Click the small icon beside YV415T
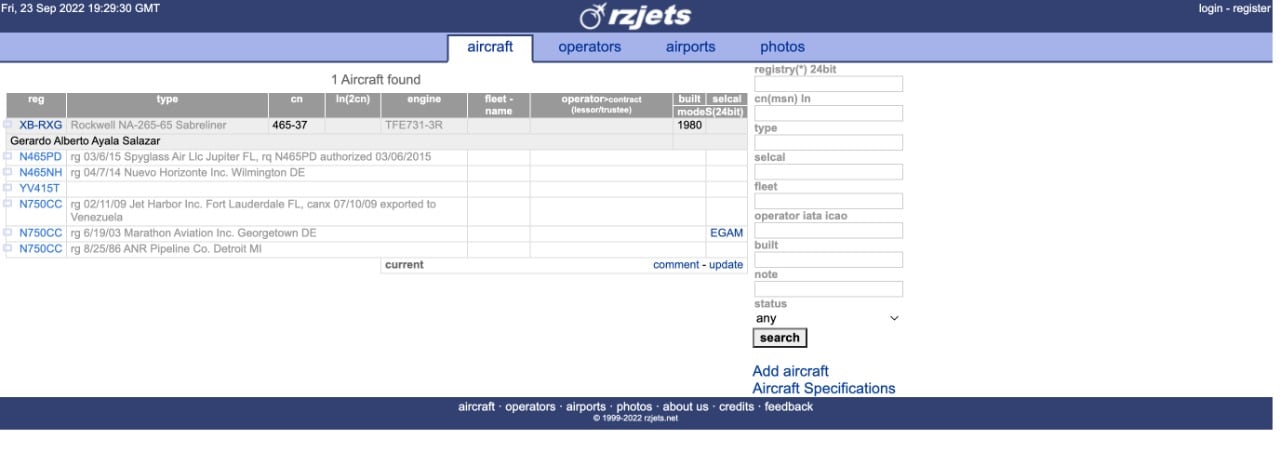1280x465 pixels. 8,188
